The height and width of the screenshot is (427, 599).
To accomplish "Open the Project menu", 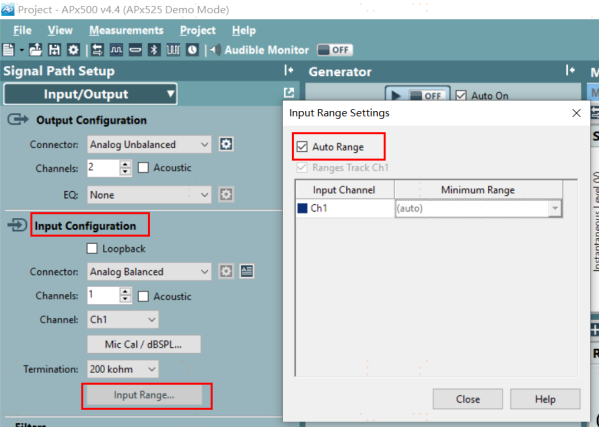I will [198, 30].
